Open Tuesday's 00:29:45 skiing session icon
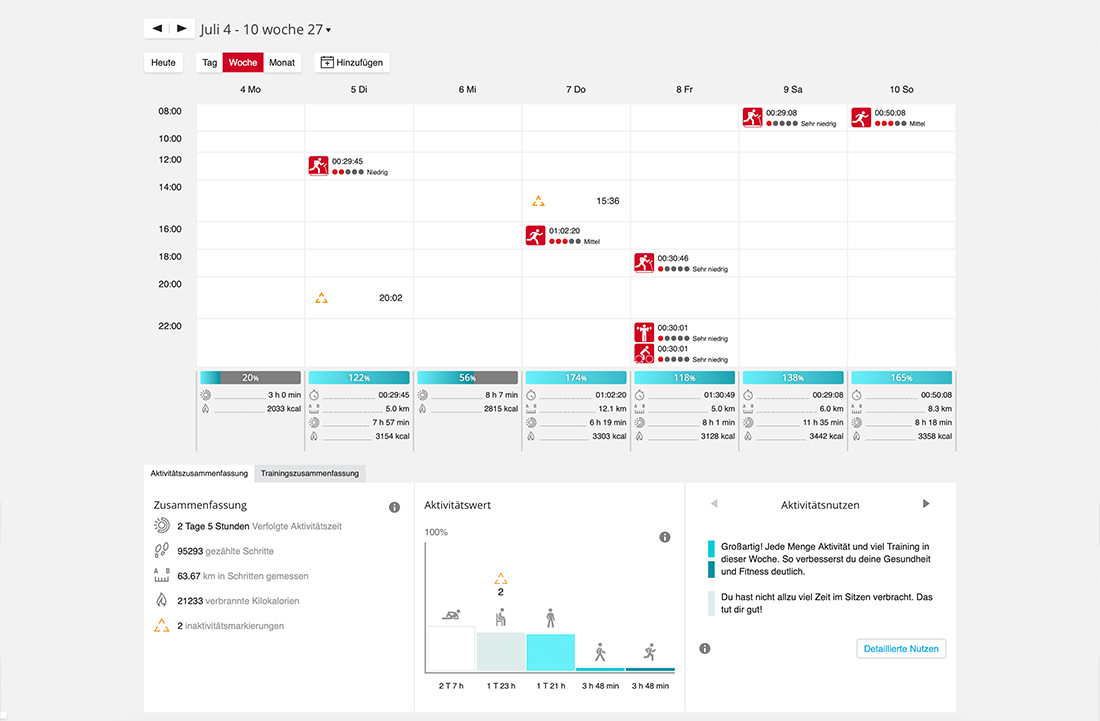Viewport: 1100px width, 721px height. tap(318, 166)
